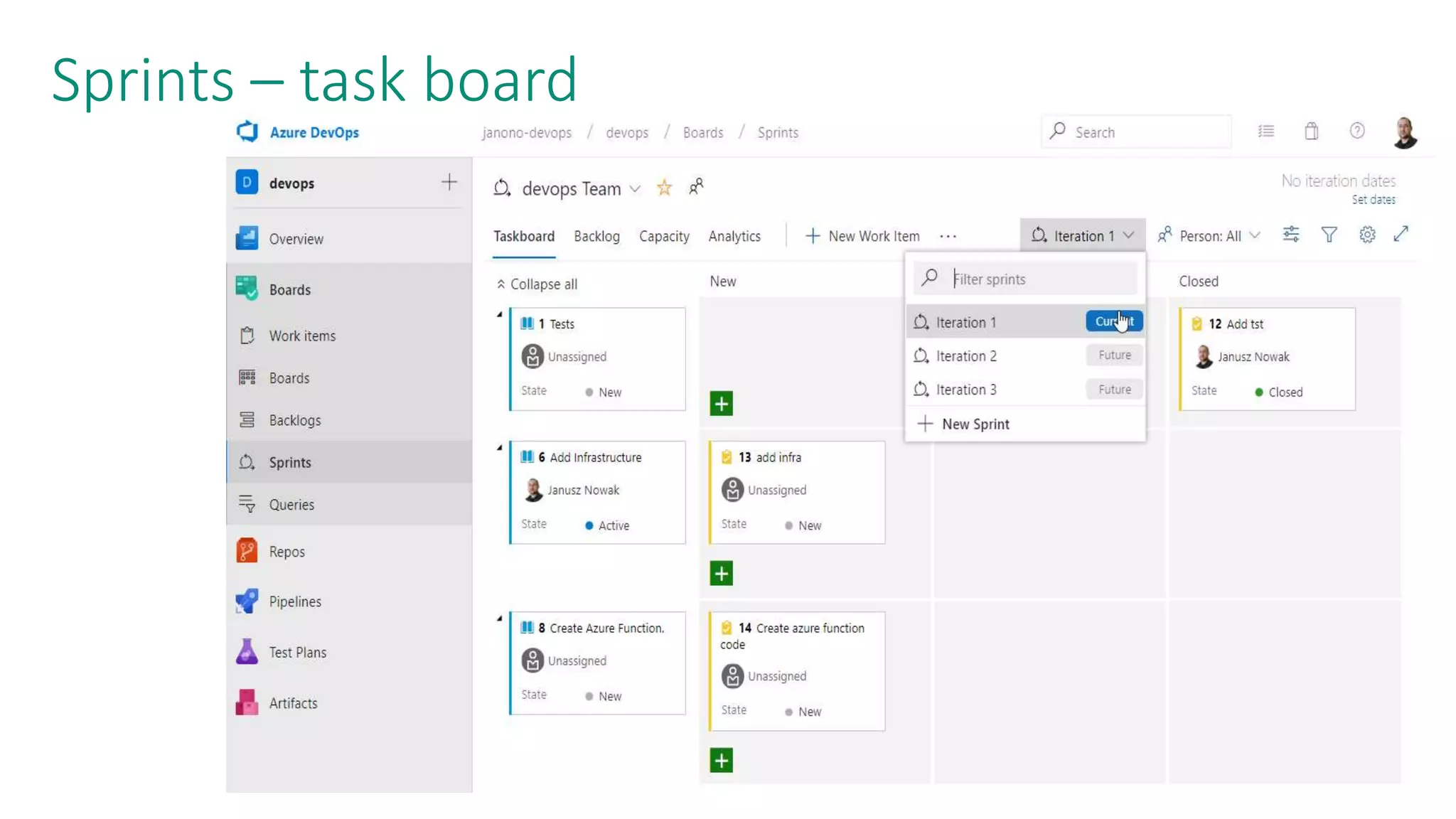
Task: Expand the devops Team selector chevron
Action: click(635, 189)
